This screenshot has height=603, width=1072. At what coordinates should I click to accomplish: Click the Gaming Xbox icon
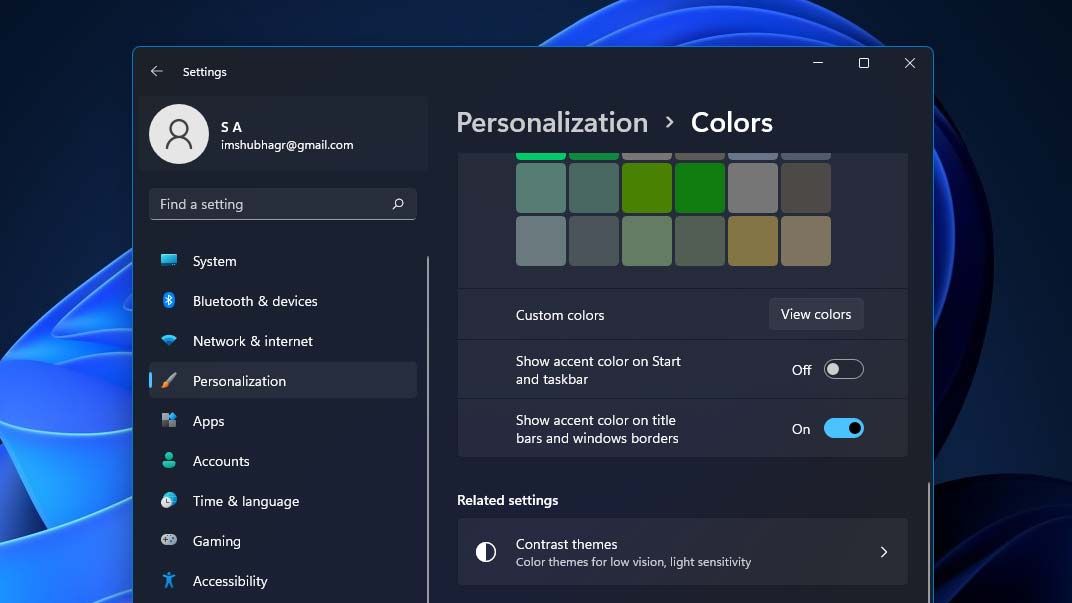coord(170,541)
